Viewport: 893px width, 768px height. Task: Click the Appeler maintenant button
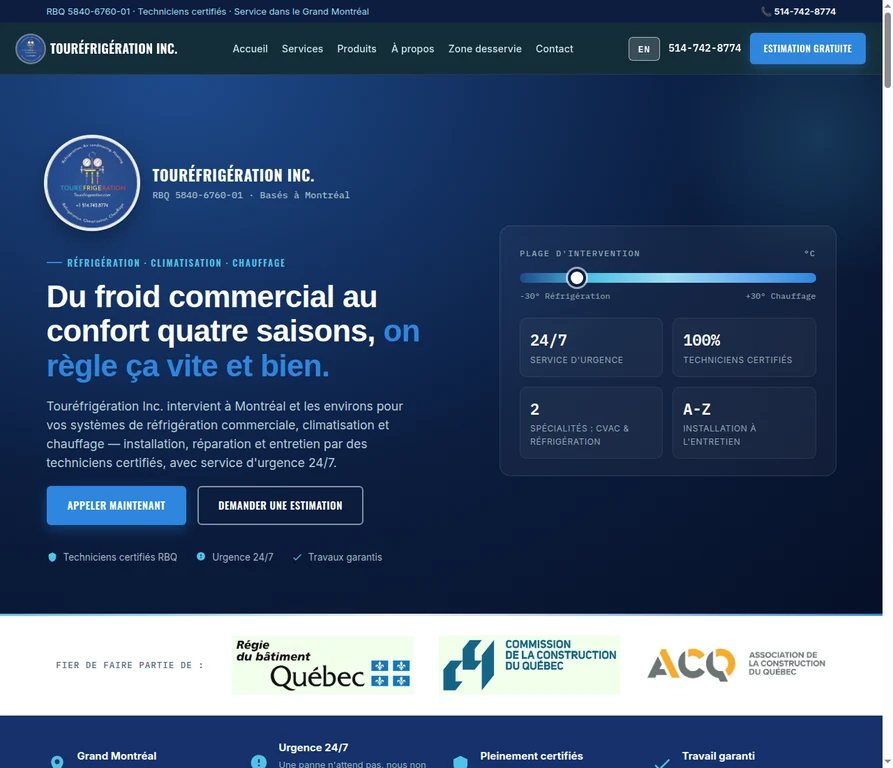pyautogui.click(x=116, y=506)
